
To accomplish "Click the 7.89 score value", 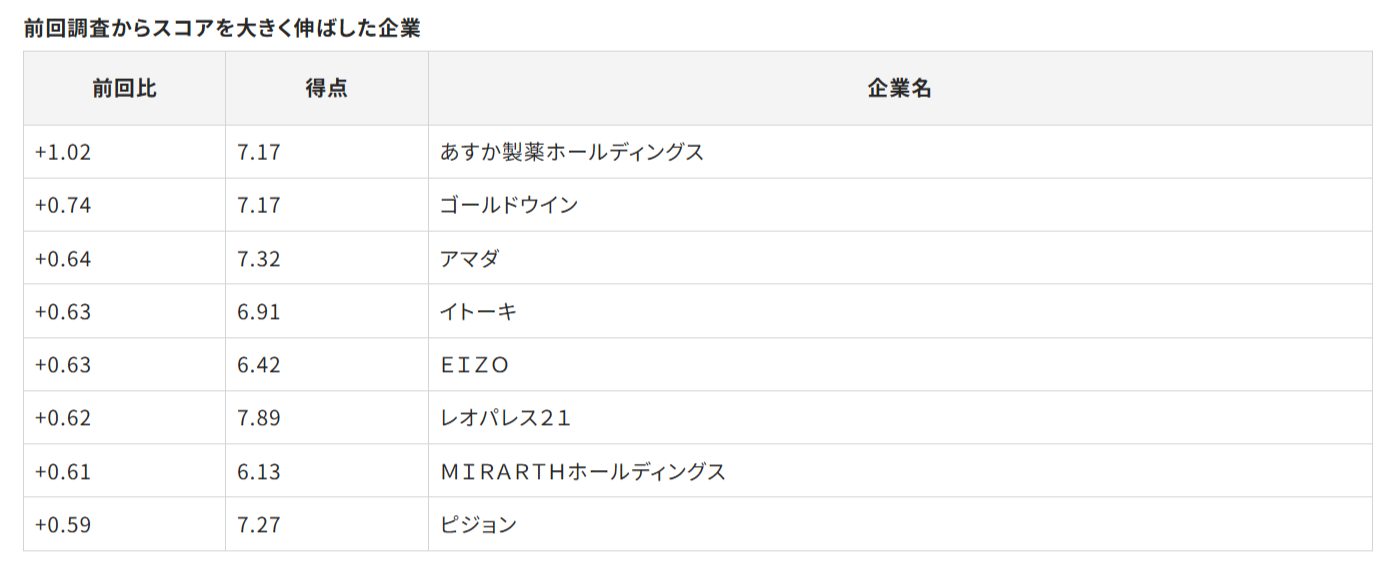I will 259,418.
